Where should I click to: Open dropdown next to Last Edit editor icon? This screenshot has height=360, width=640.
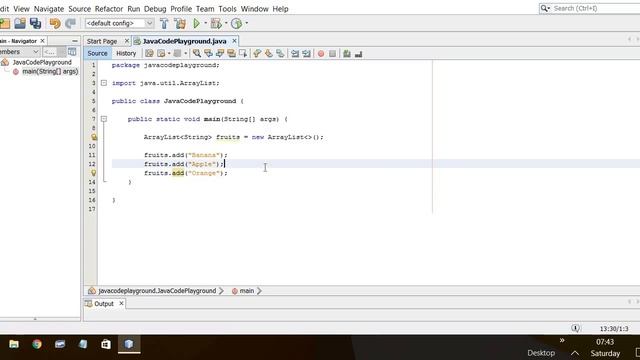click(x=169, y=53)
